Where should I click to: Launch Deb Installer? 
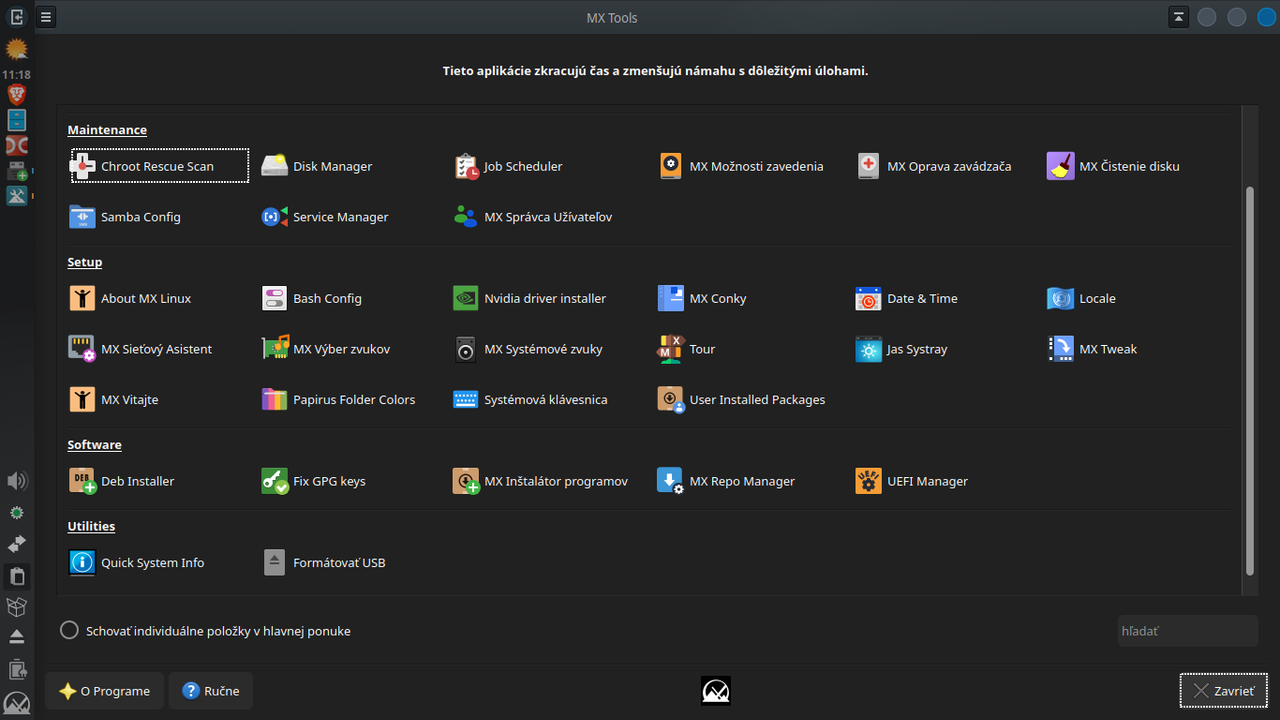point(122,481)
